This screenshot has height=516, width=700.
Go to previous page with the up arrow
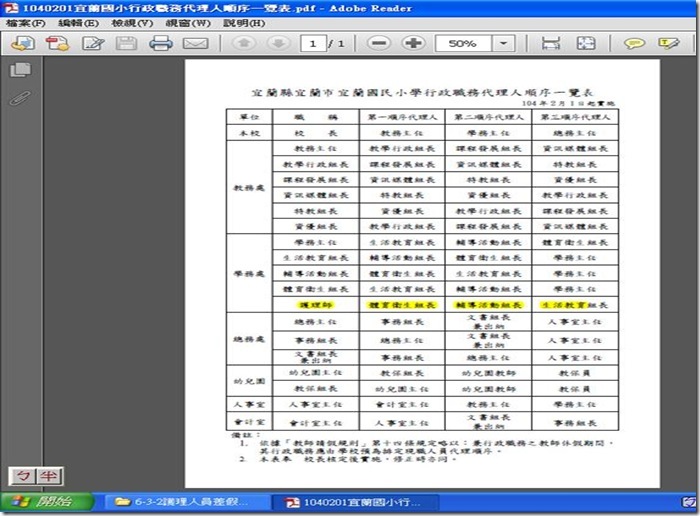click(244, 44)
